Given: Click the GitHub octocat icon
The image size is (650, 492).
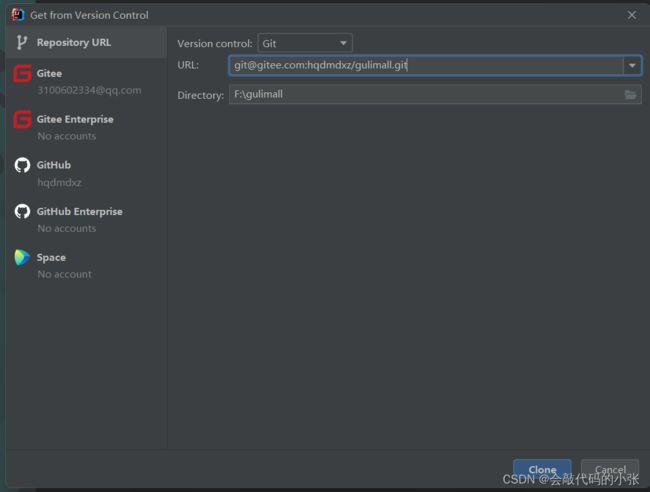Looking at the screenshot, I should [22, 165].
